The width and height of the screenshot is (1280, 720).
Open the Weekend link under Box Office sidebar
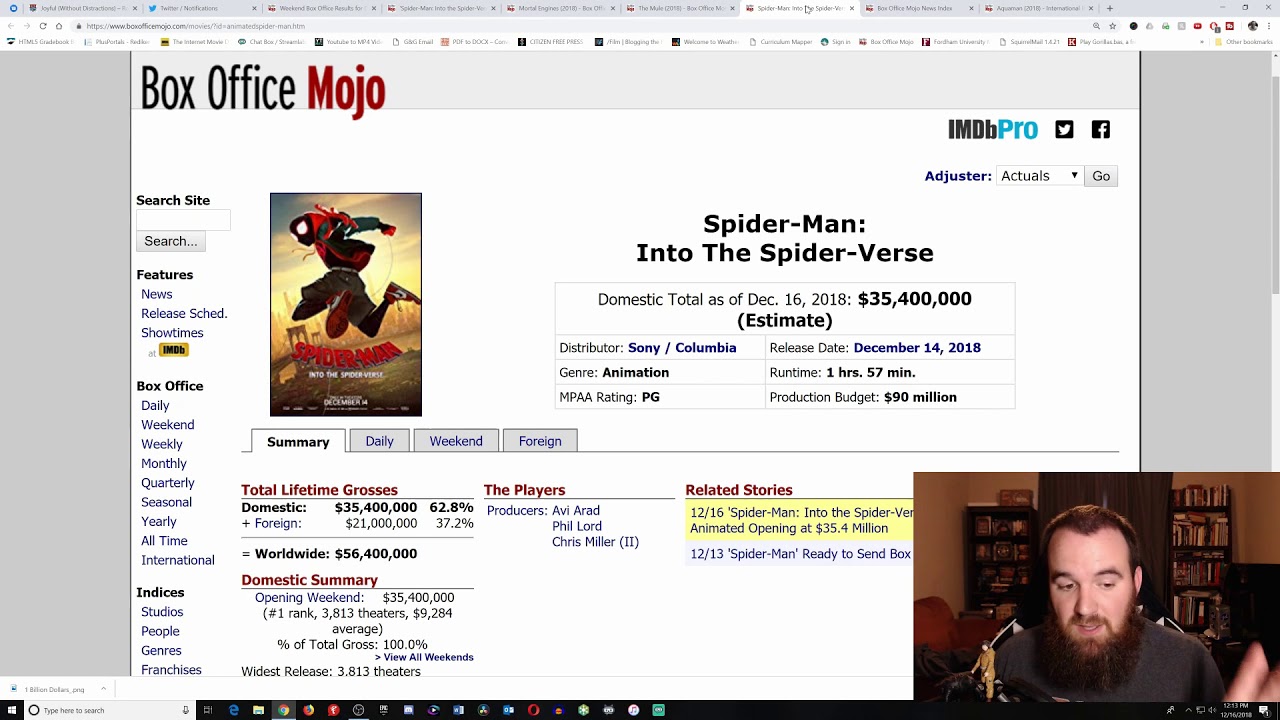(168, 425)
